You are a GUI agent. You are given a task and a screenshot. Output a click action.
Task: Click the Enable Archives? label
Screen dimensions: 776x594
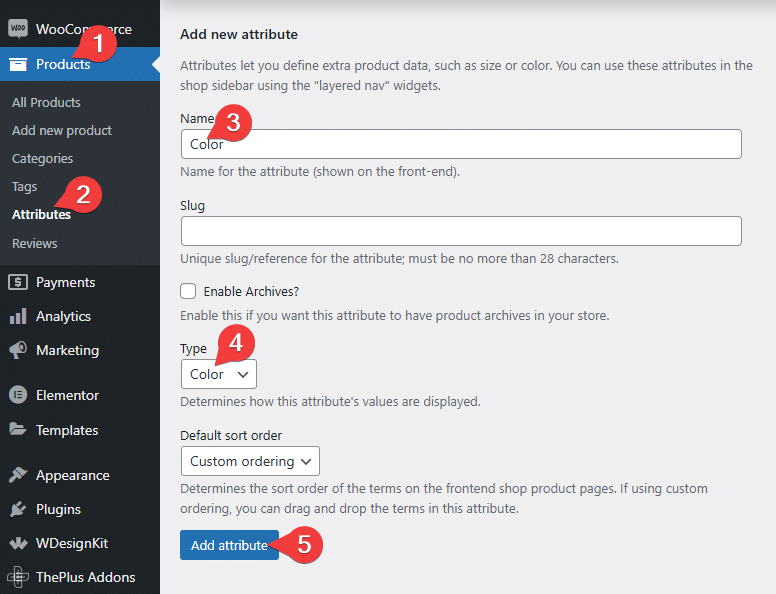point(251,292)
